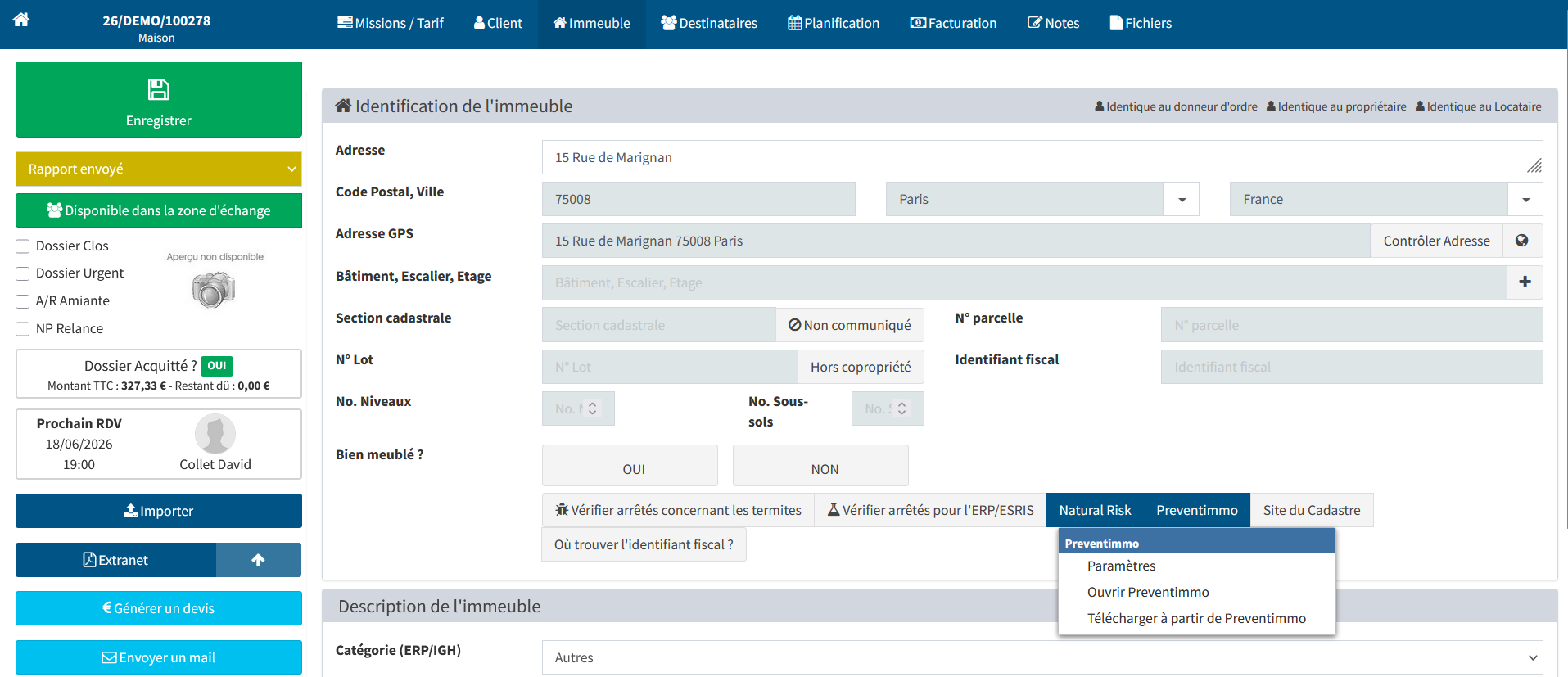Click the Site du Cadastre button
This screenshot has height=677, width=1568.
coord(1312,510)
